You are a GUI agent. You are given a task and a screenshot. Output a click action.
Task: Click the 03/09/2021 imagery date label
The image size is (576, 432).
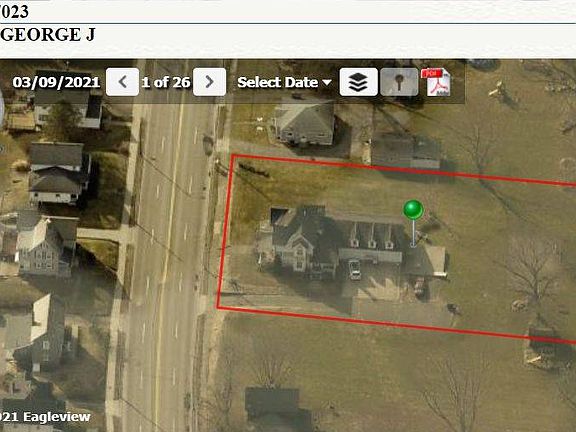click(56, 82)
